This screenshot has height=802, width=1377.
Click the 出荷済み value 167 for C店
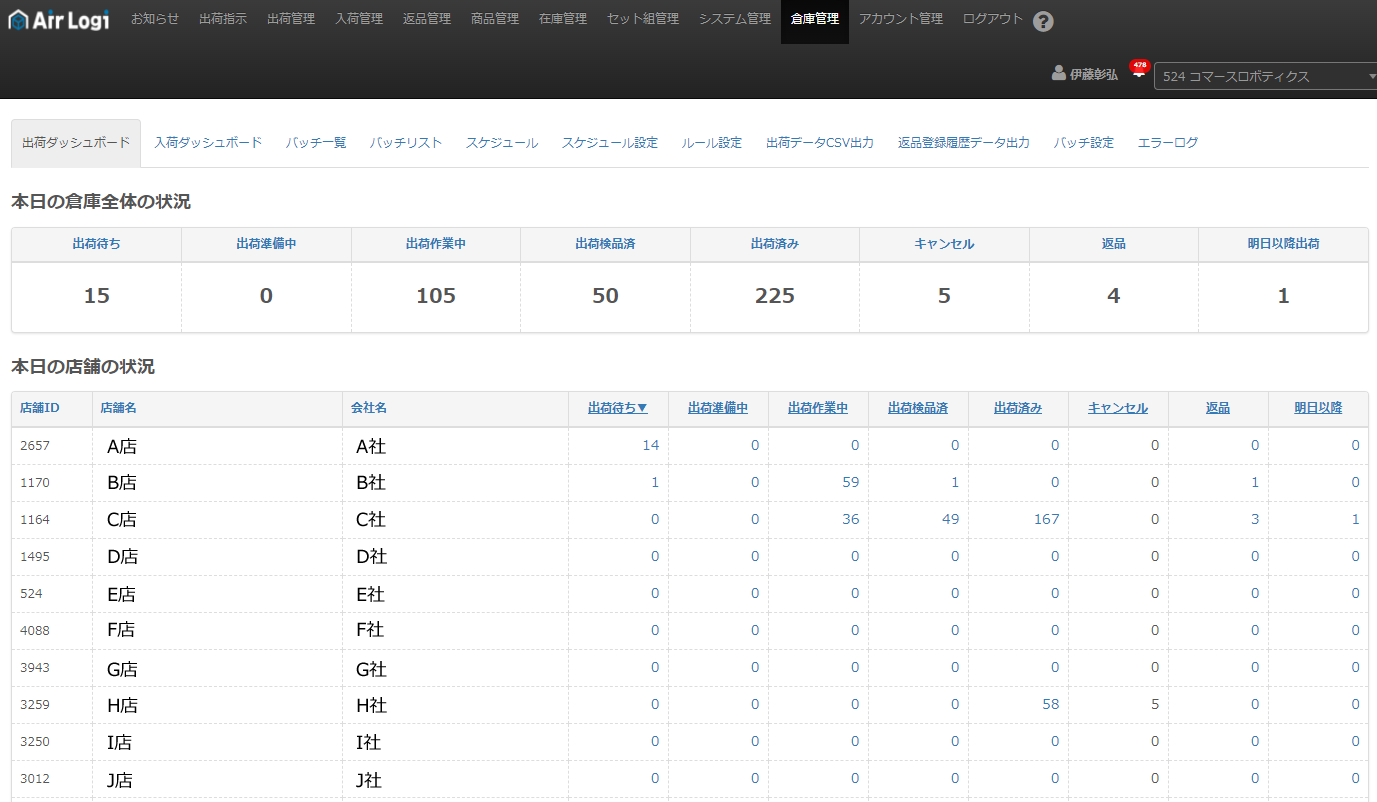click(x=1045, y=519)
